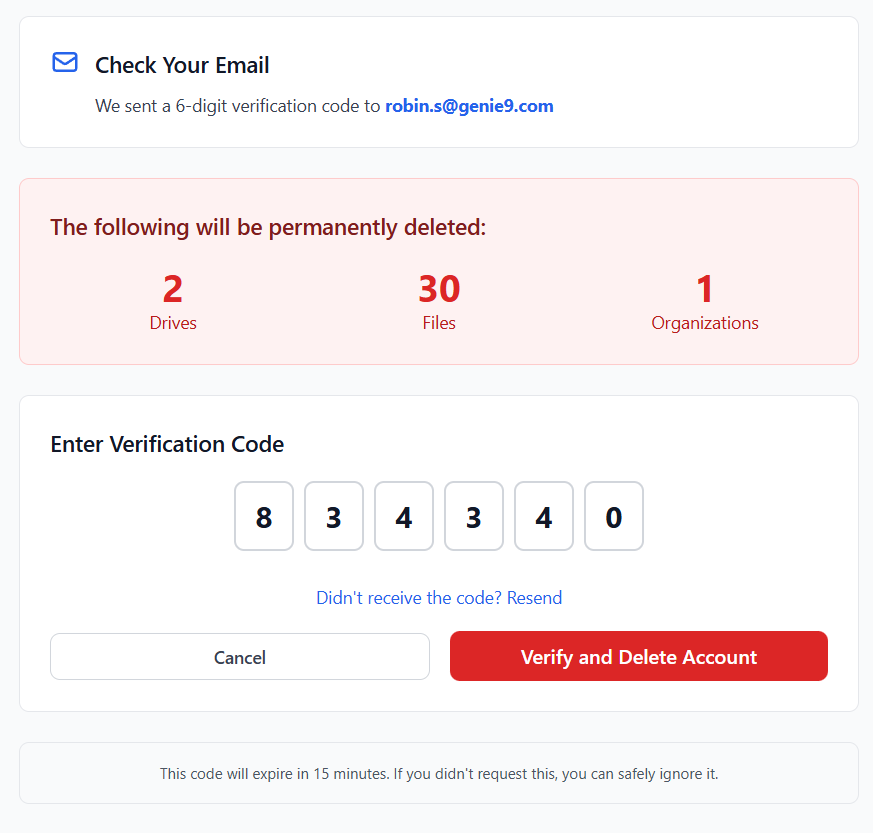This screenshot has width=873, height=833.
Task: Click the Files label text
Action: point(439,323)
